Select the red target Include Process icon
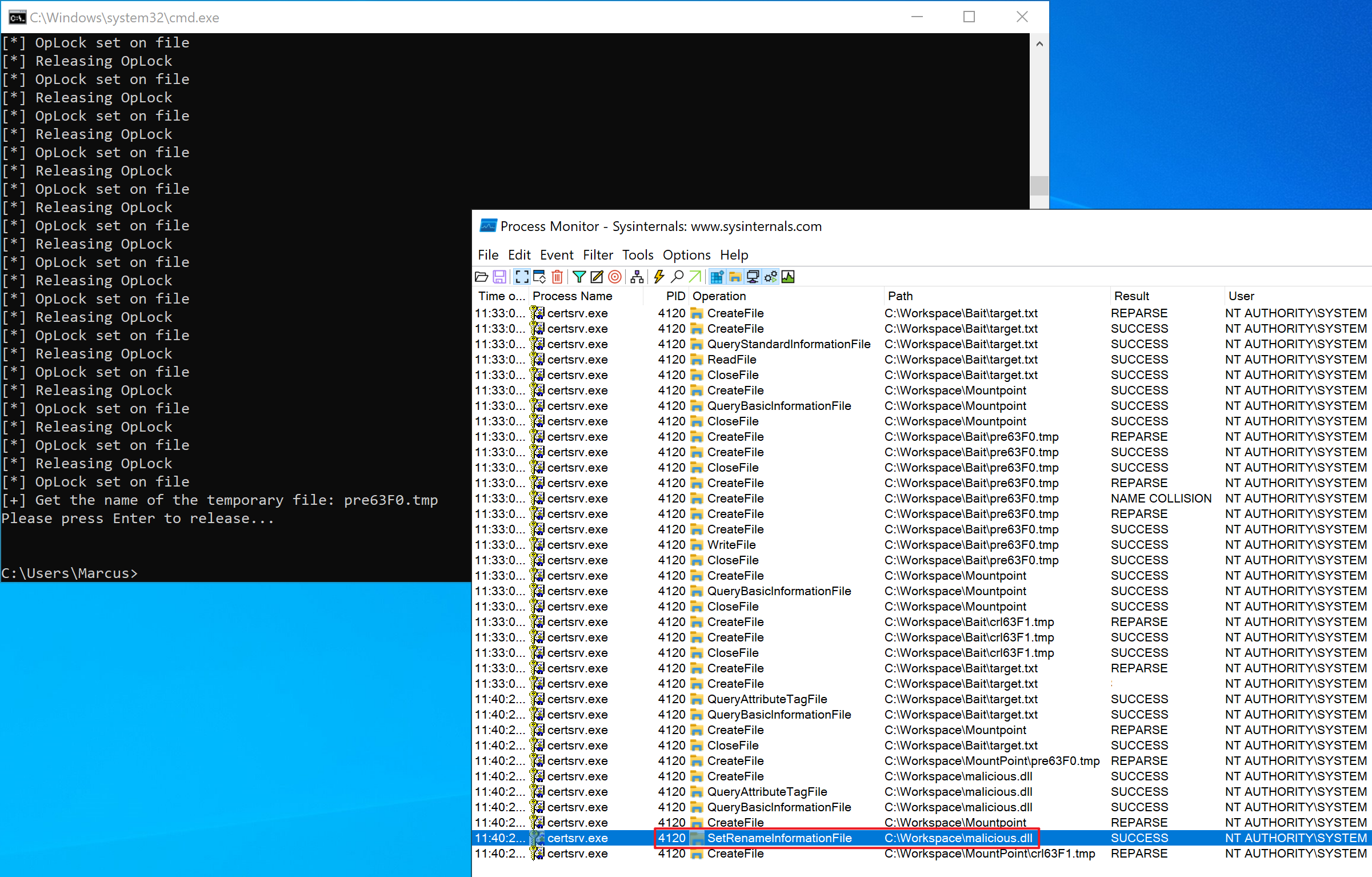 615,277
